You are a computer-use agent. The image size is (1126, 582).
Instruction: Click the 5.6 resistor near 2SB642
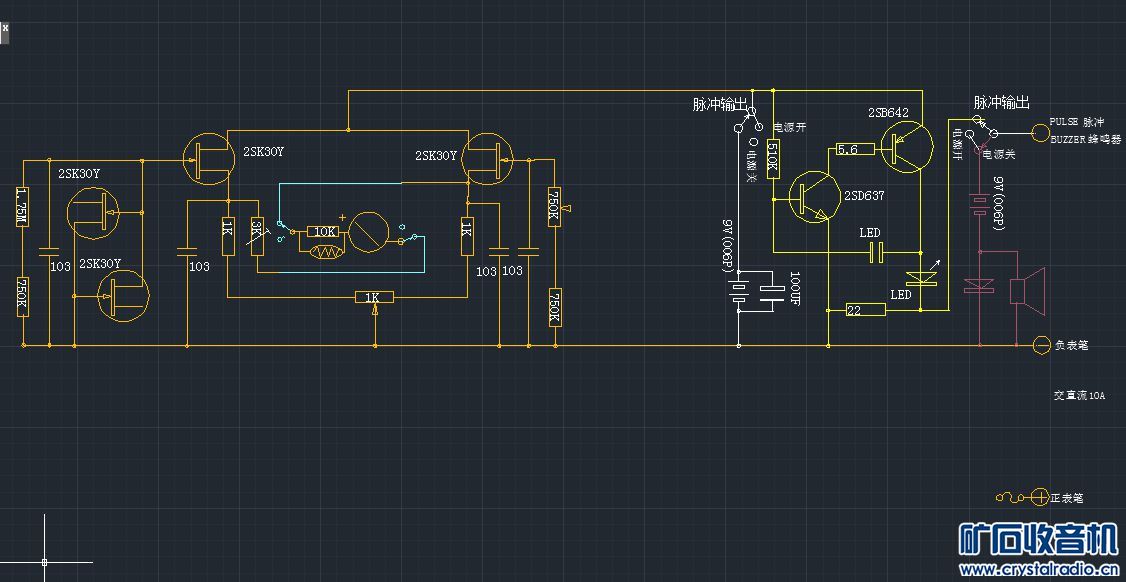[x=855, y=149]
